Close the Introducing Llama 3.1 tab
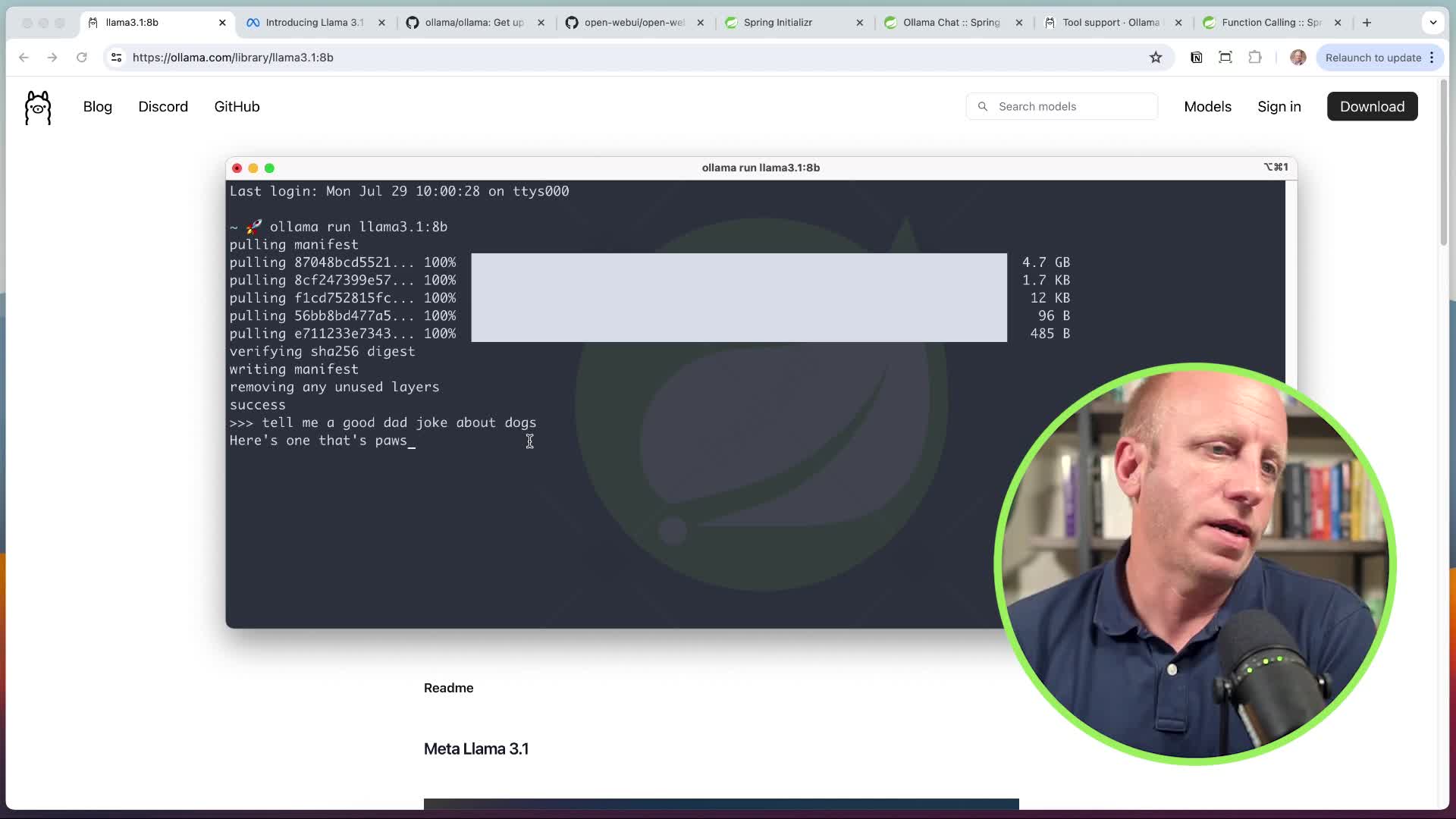 click(381, 23)
